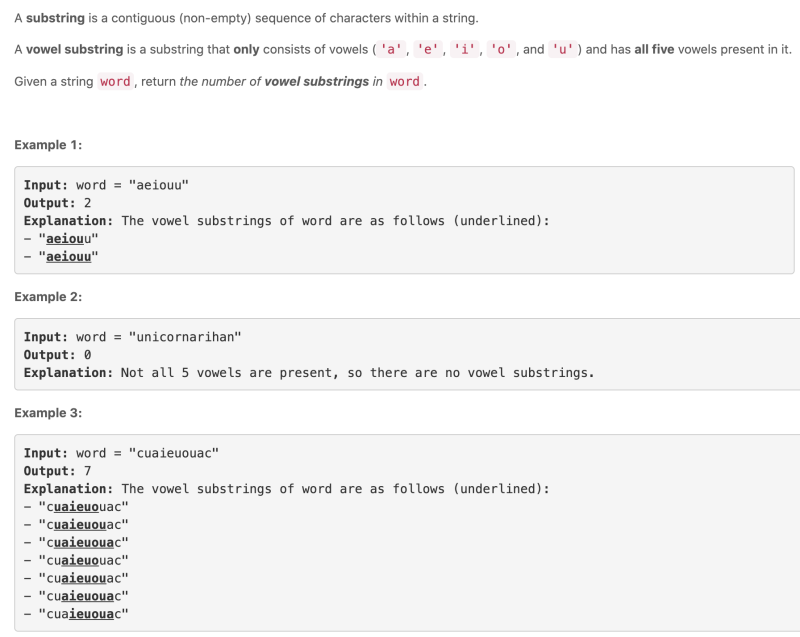Click the bold word "substring" in the first sentence
The image size is (800, 637).
(x=56, y=19)
